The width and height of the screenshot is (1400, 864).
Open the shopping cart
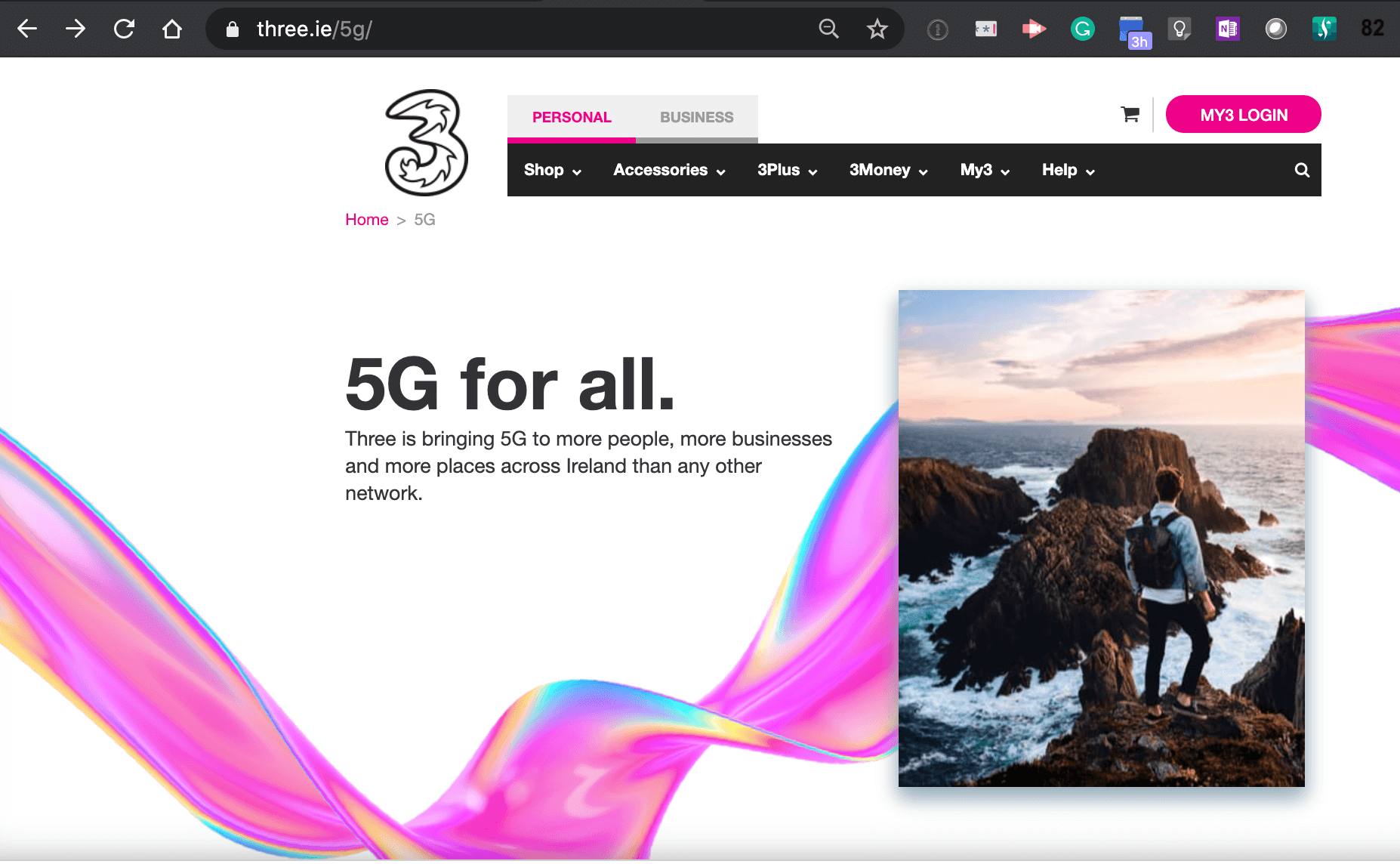(1130, 114)
